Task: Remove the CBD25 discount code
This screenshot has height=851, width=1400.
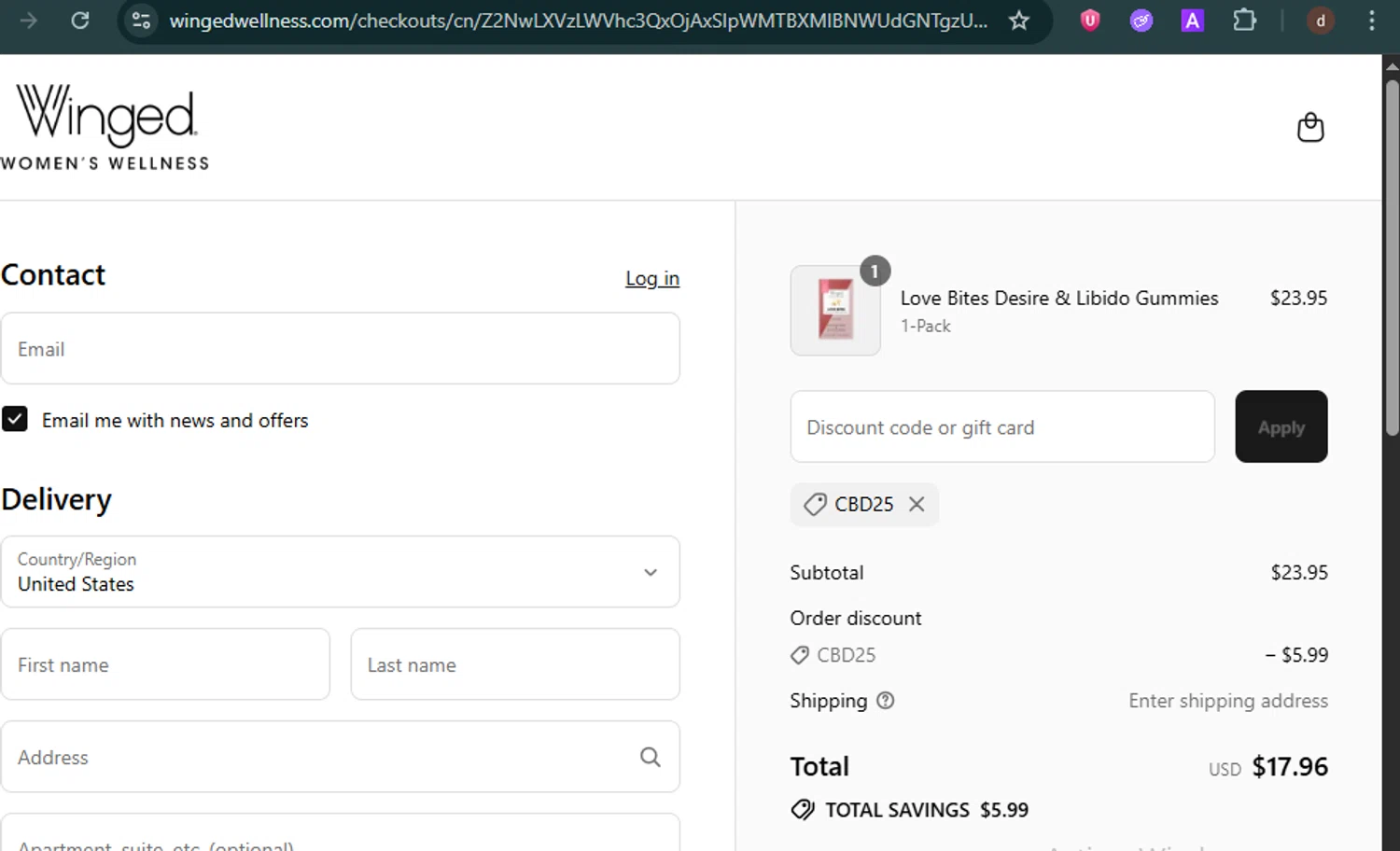Action: (x=917, y=504)
